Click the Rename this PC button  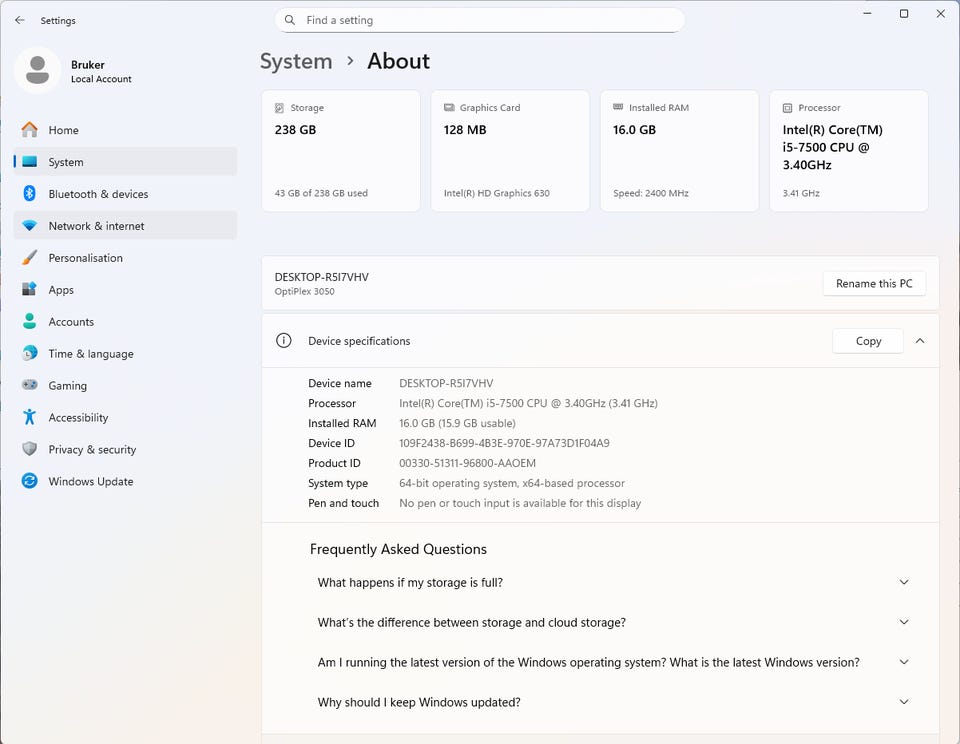point(874,284)
